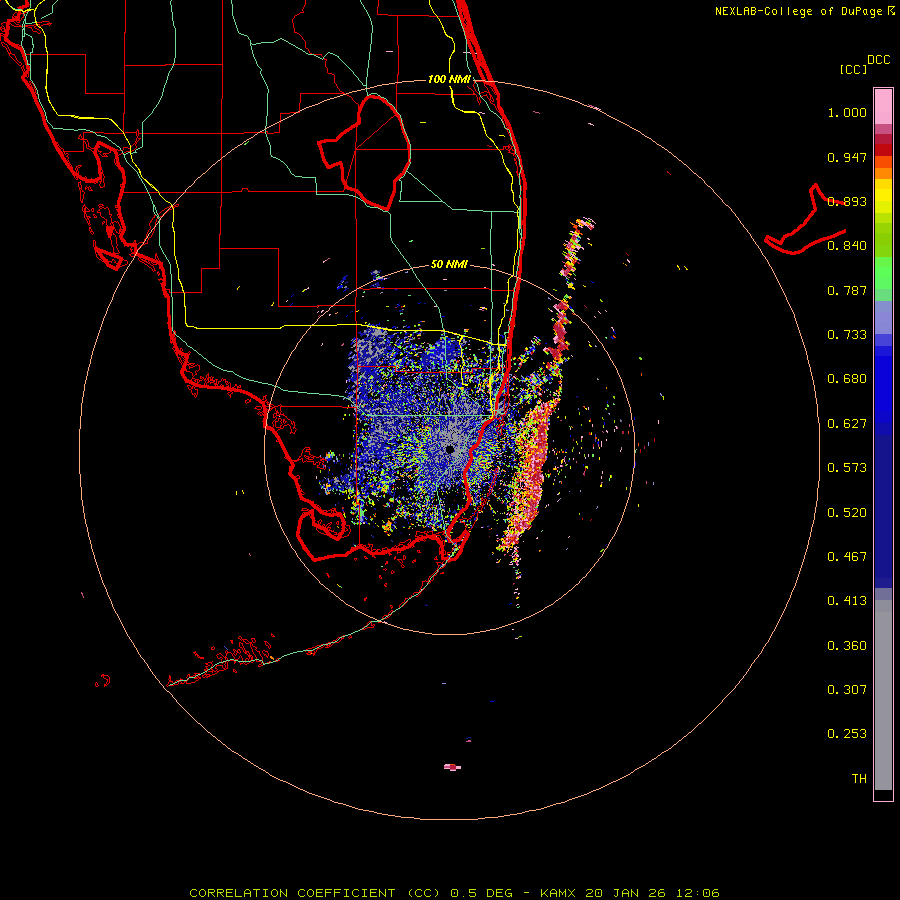Viewport: 900px width, 900px height.
Task: Click the red island outline at far right
Action: click(805, 219)
